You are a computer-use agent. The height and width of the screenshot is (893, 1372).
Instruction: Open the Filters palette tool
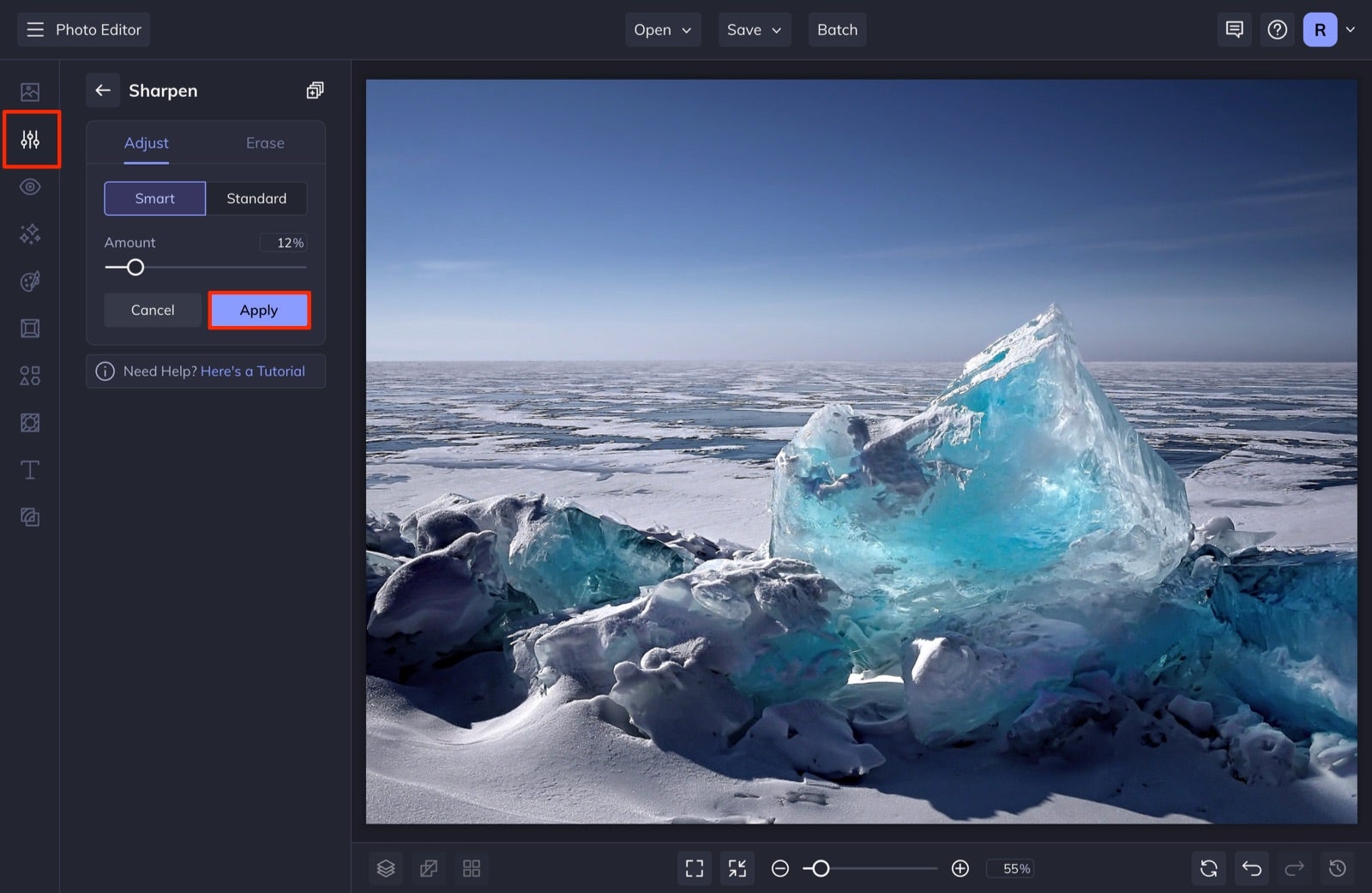click(30, 281)
